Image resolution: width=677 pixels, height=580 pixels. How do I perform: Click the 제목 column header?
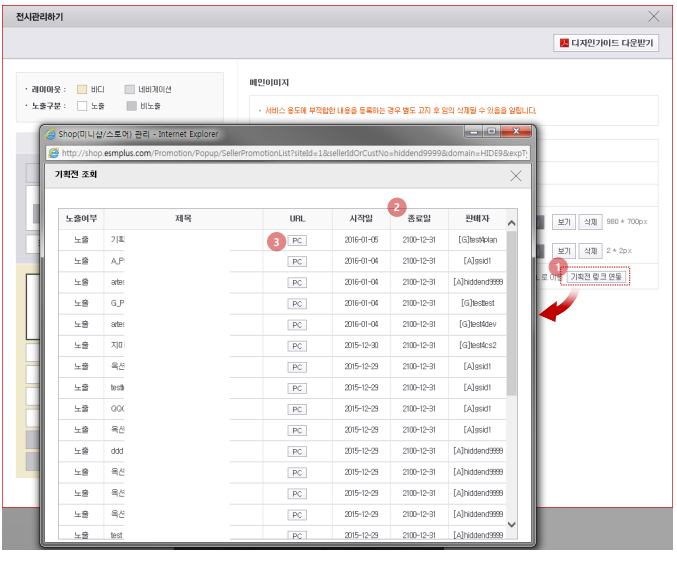coord(183,219)
